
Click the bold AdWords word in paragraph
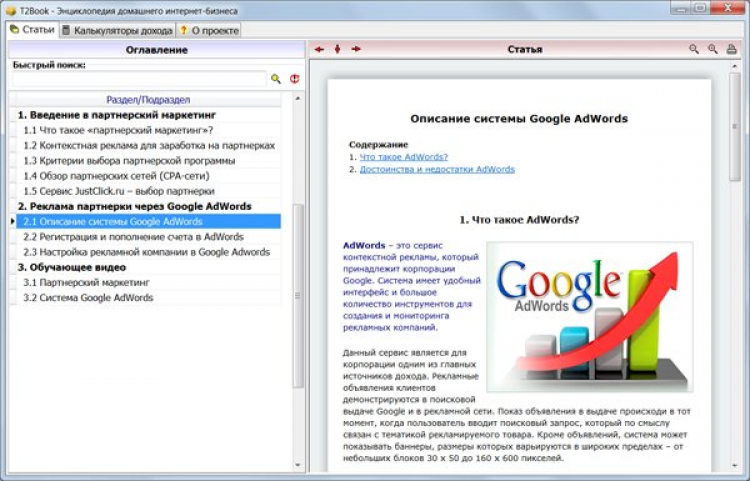(x=364, y=245)
